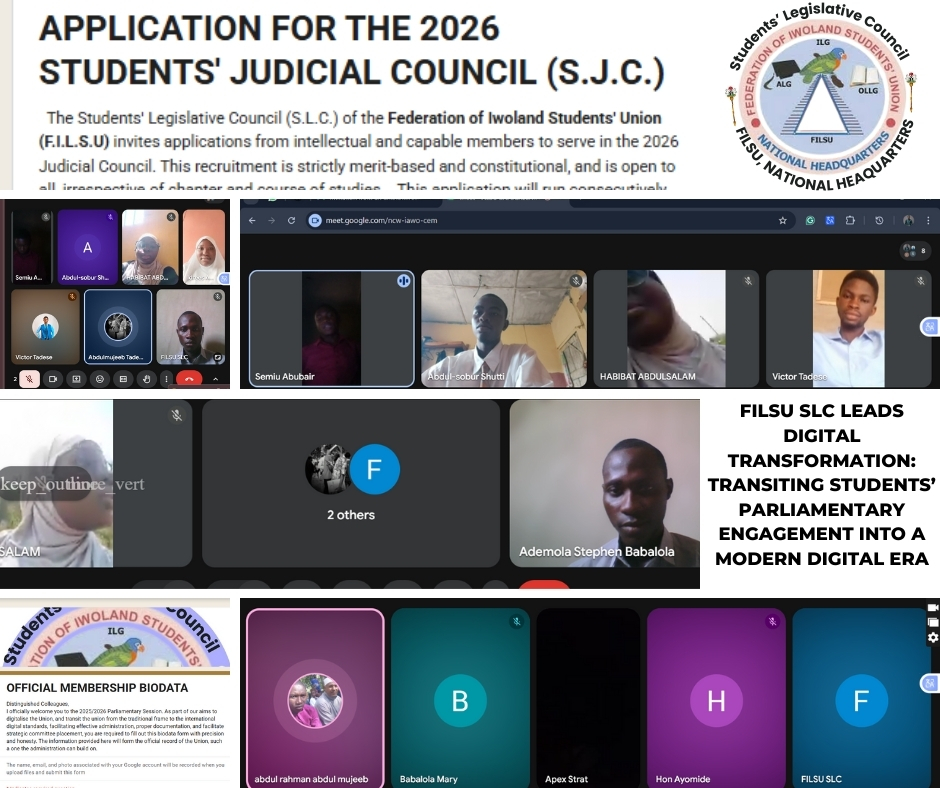Click muted mic icon on Hon Ayomide tile

(773, 622)
